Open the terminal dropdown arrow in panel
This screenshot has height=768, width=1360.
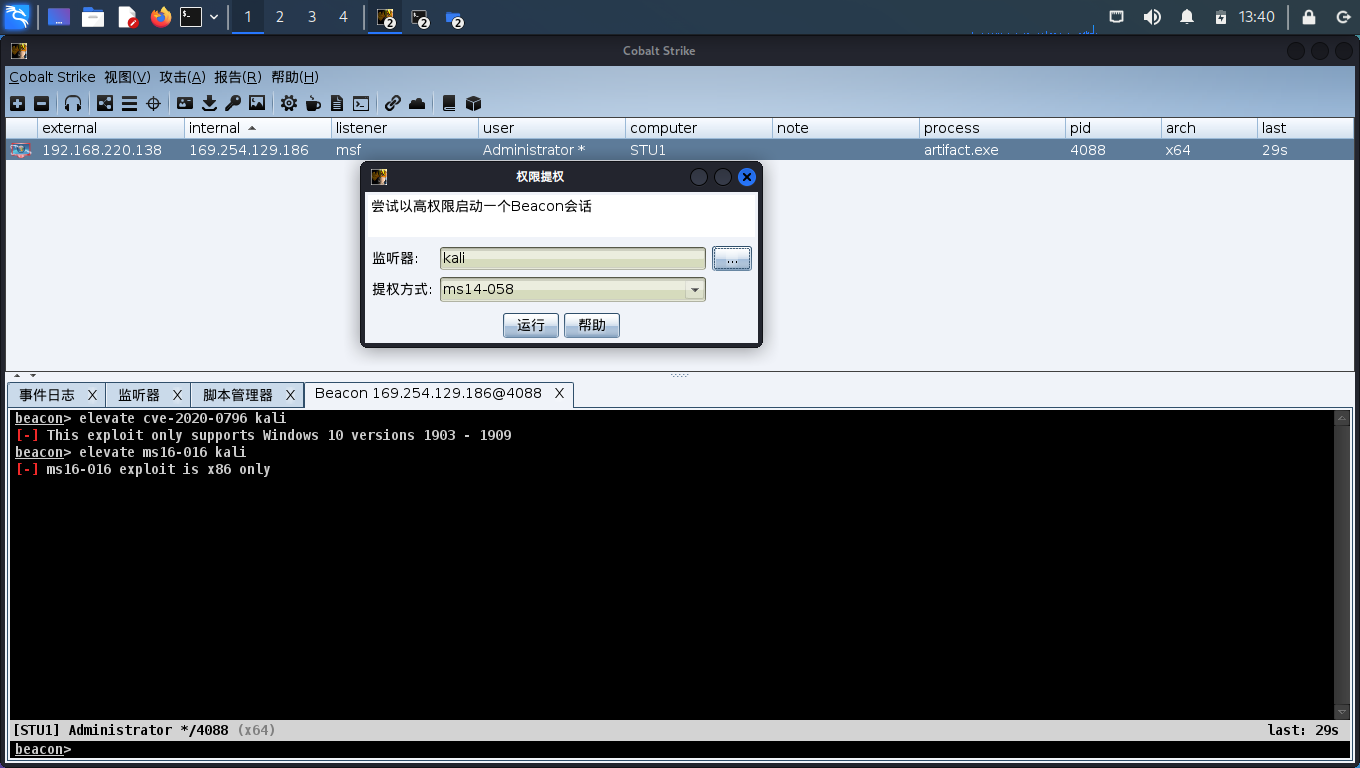(214, 17)
